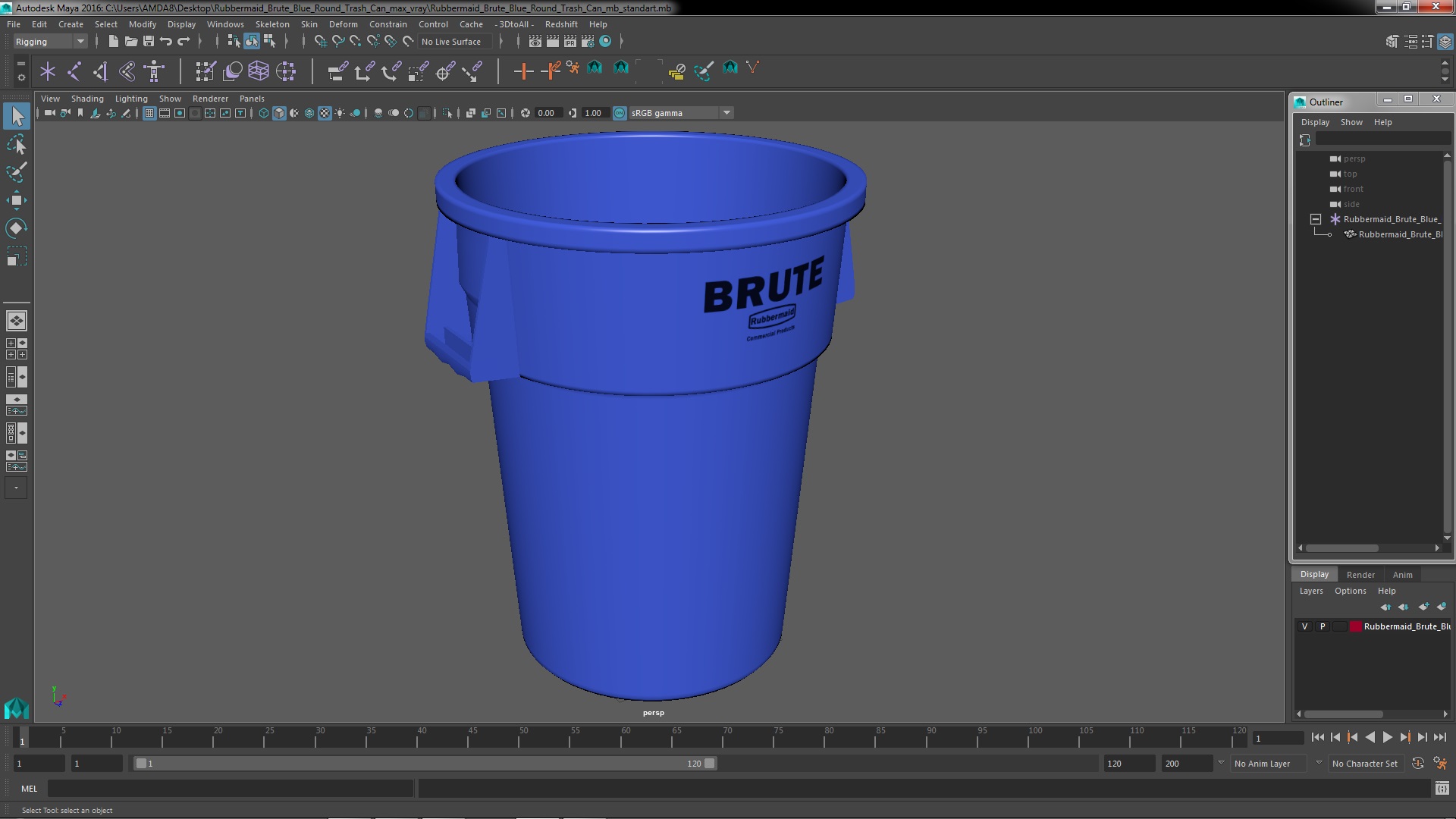Click the Create Joint shelf icon
The image size is (1456, 819).
pos(74,71)
